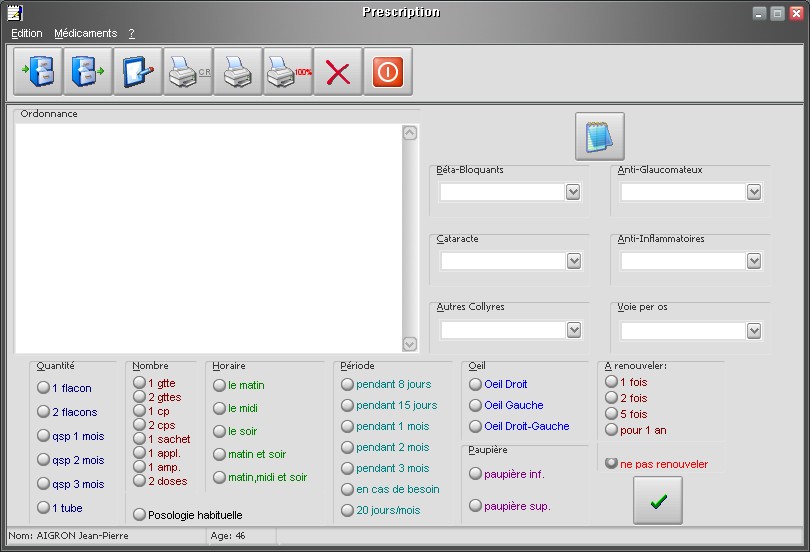Expand the Béta-Bloquants dropdown
The image size is (810, 552).
pyautogui.click(x=573, y=192)
